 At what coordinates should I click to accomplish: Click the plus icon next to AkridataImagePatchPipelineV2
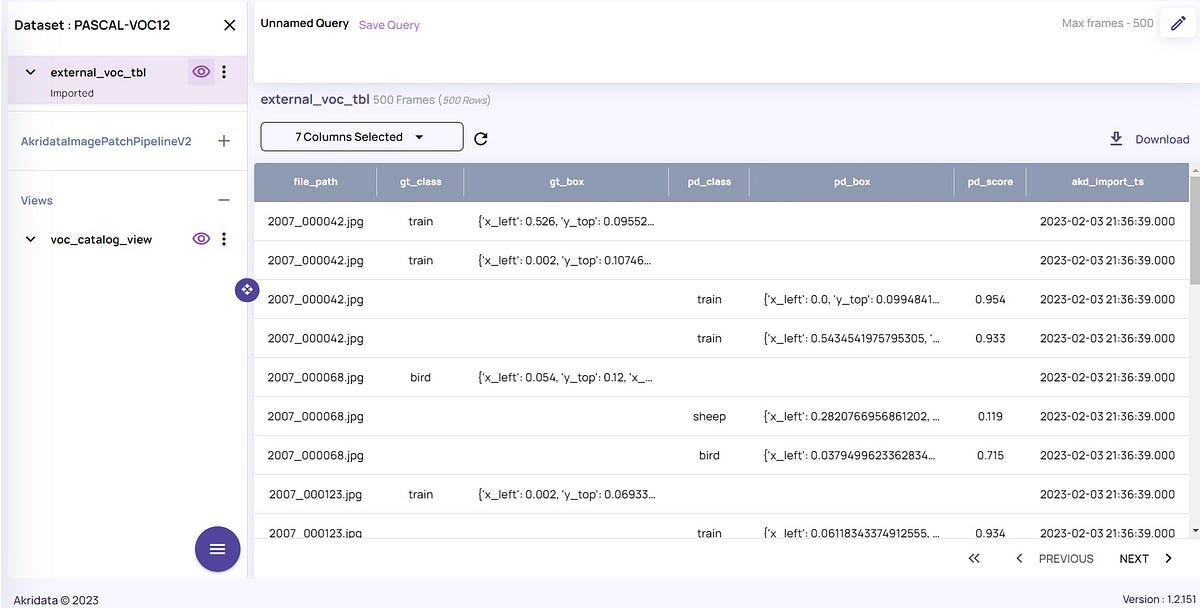tap(224, 140)
